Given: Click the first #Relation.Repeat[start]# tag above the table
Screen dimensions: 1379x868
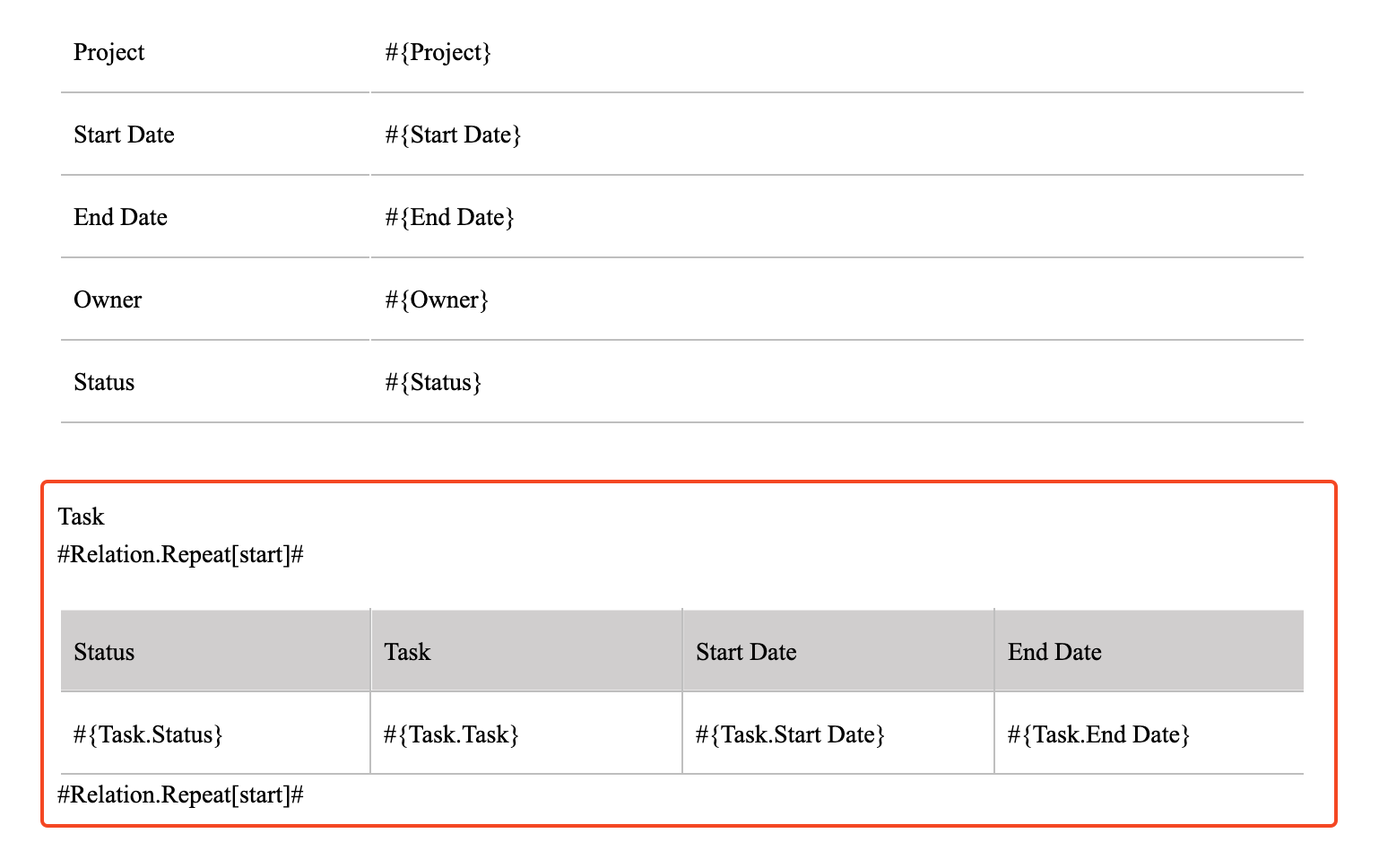Looking at the screenshot, I should 180,554.
